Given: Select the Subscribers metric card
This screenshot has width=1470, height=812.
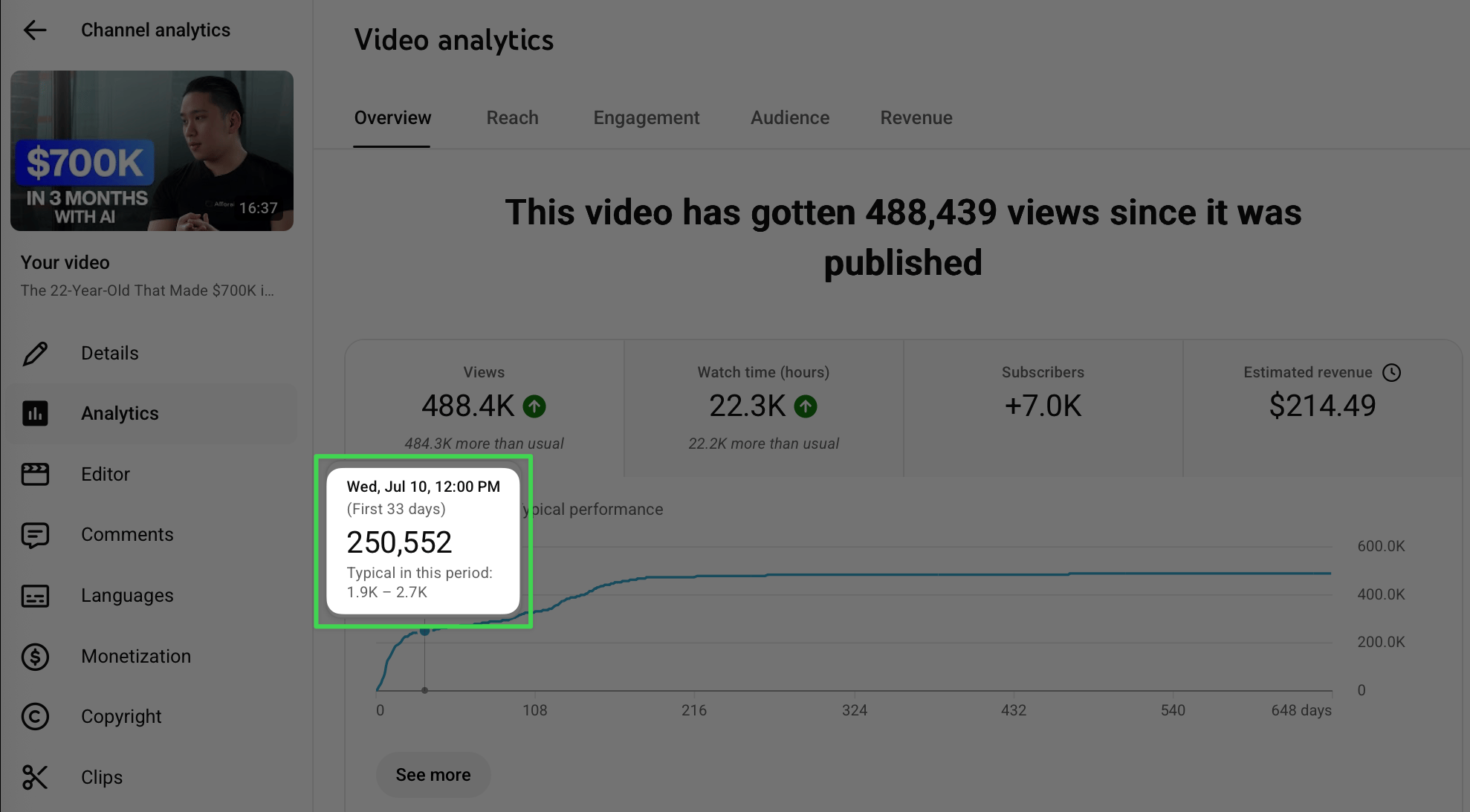Looking at the screenshot, I should point(1043,407).
